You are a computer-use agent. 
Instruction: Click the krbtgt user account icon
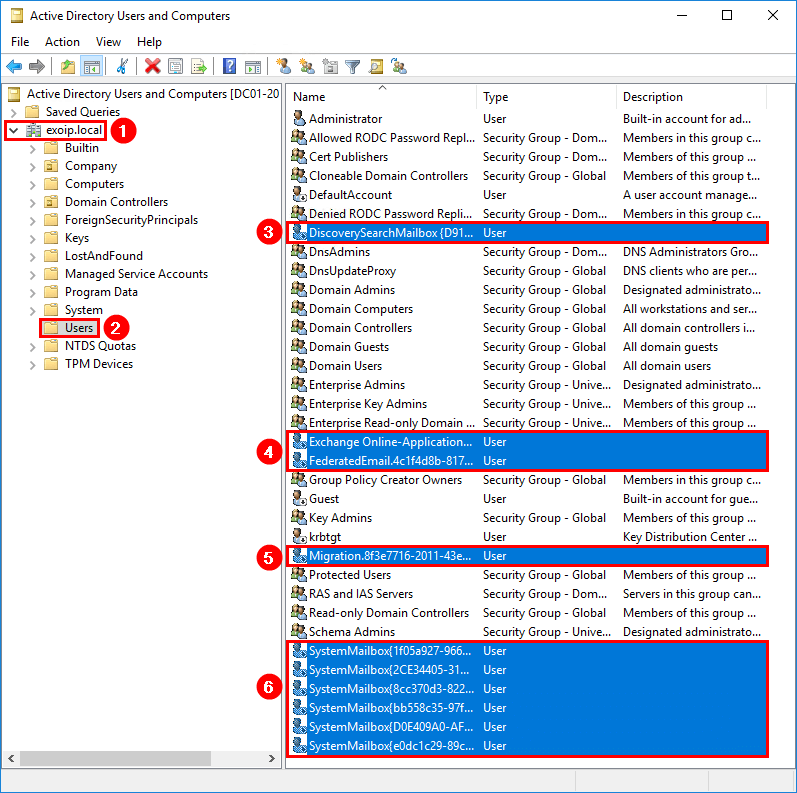pos(299,537)
